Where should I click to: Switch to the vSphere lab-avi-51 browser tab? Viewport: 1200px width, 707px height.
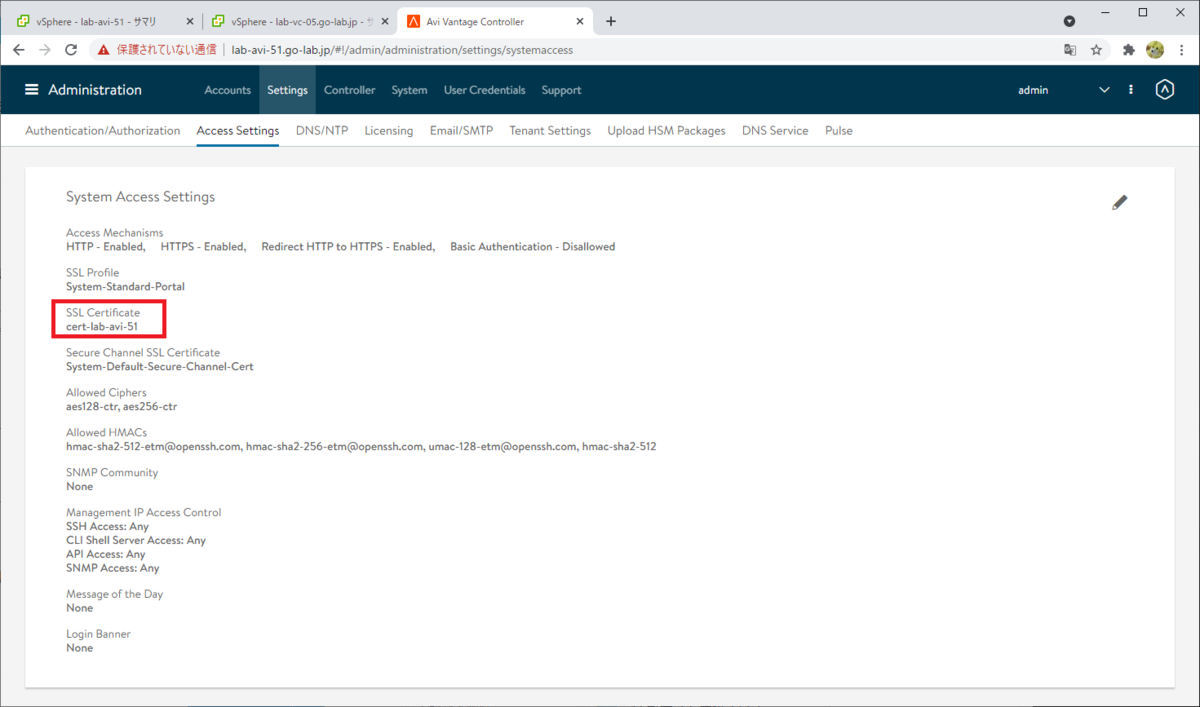point(103,21)
